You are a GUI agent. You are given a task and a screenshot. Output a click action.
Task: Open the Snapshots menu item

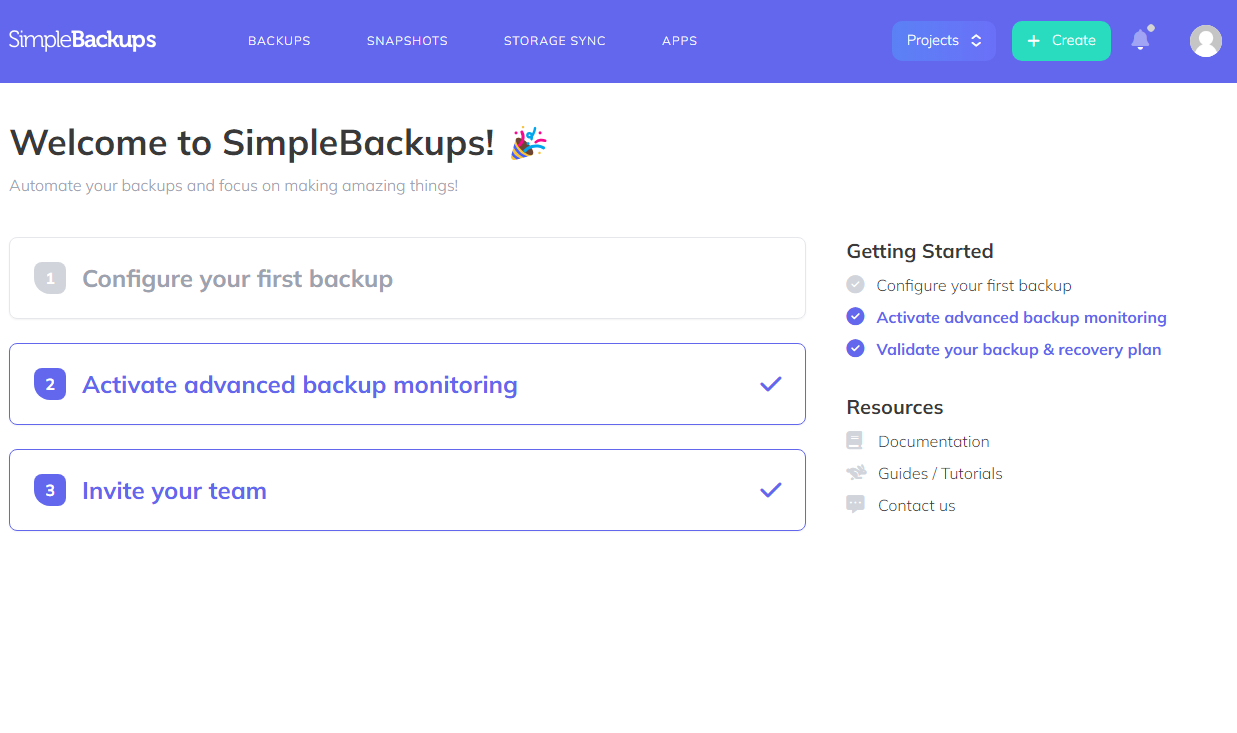click(x=407, y=41)
